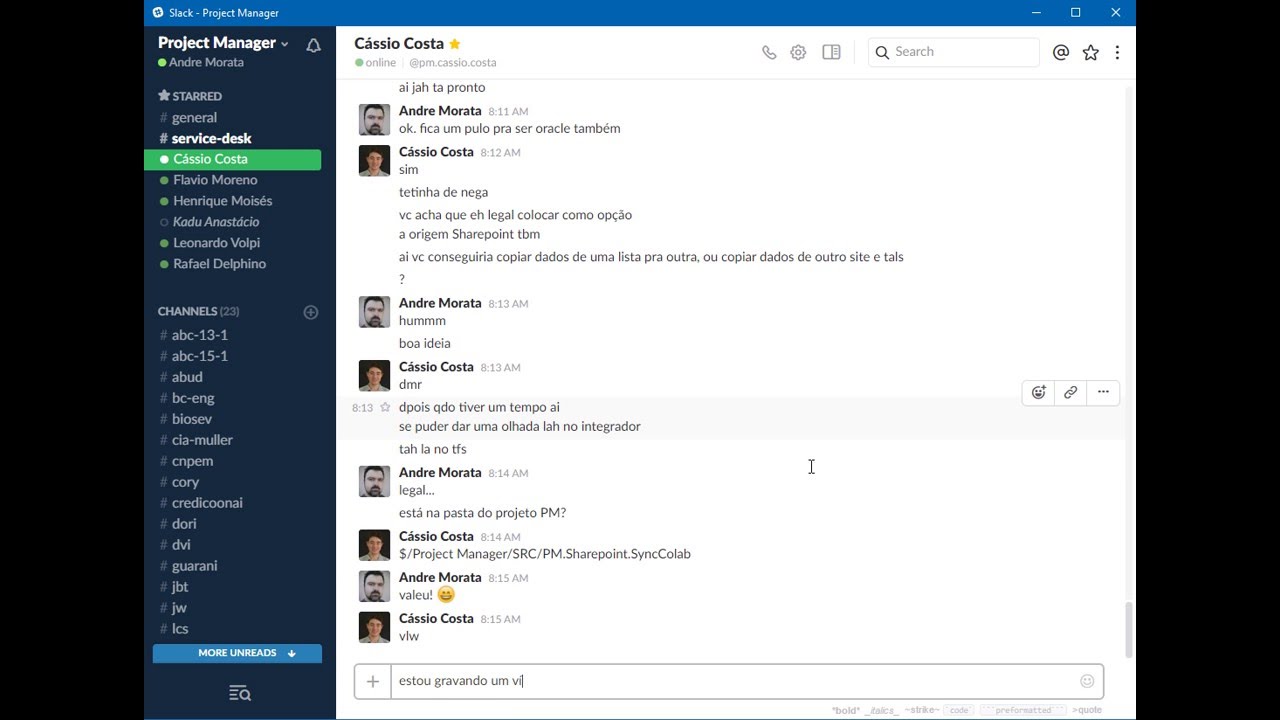
Task: Click the More Unreads button
Action: tap(237, 653)
